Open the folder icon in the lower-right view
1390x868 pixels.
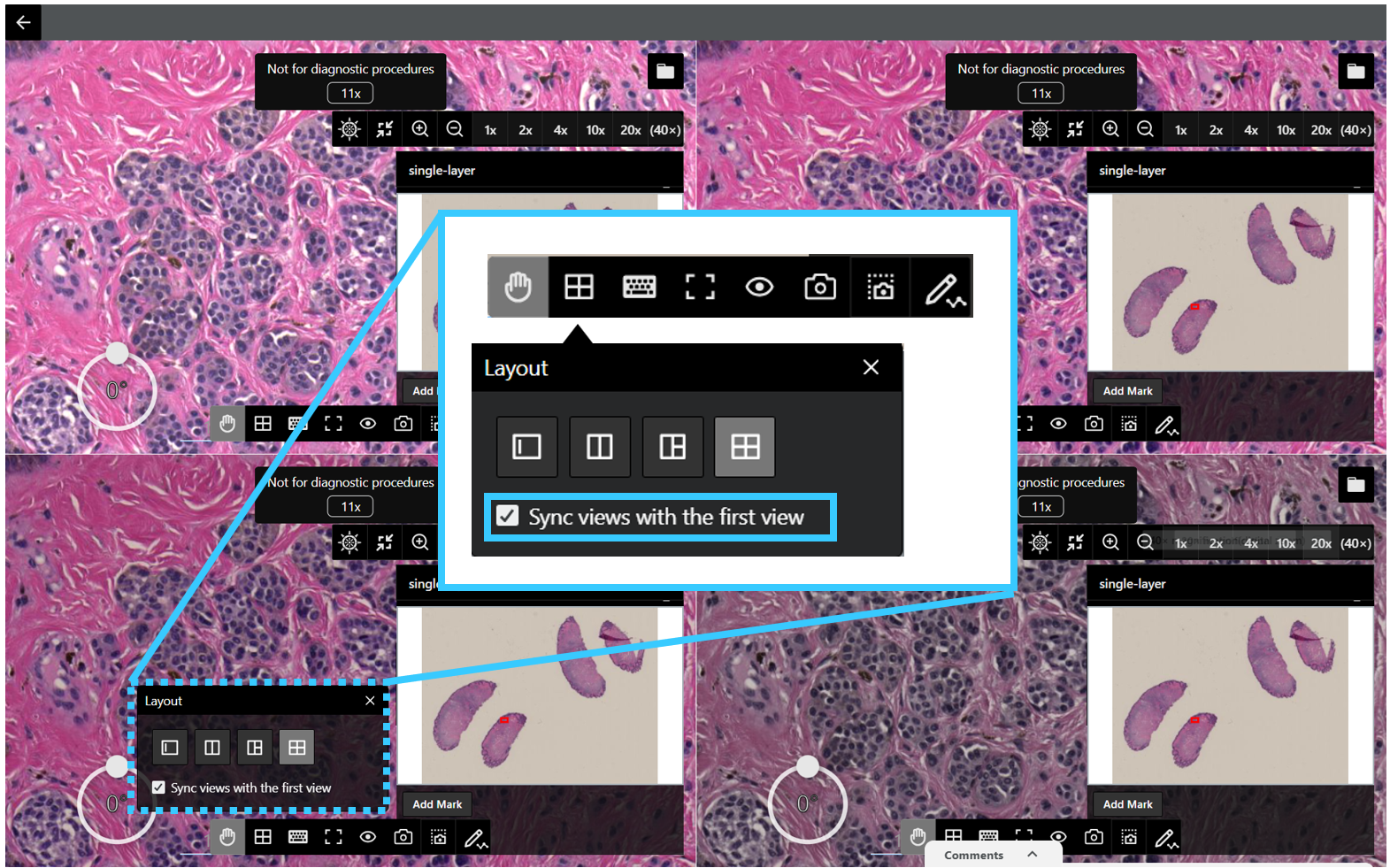coord(1355,485)
